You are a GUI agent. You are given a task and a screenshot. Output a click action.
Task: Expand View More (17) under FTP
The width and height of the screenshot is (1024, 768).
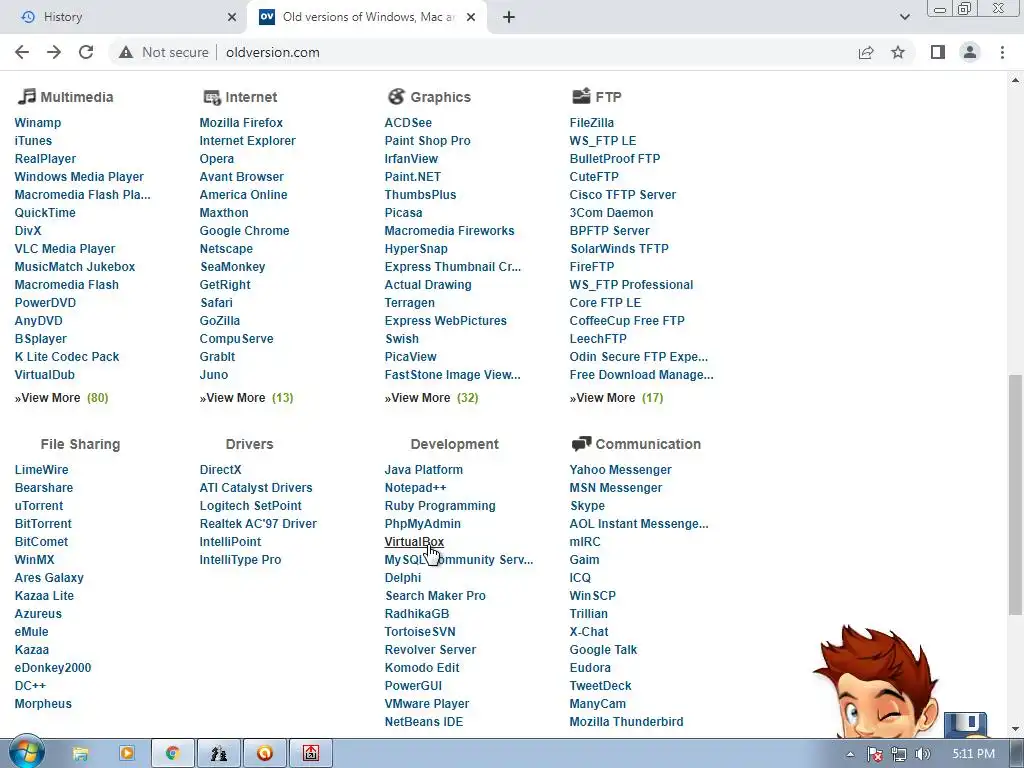click(616, 398)
